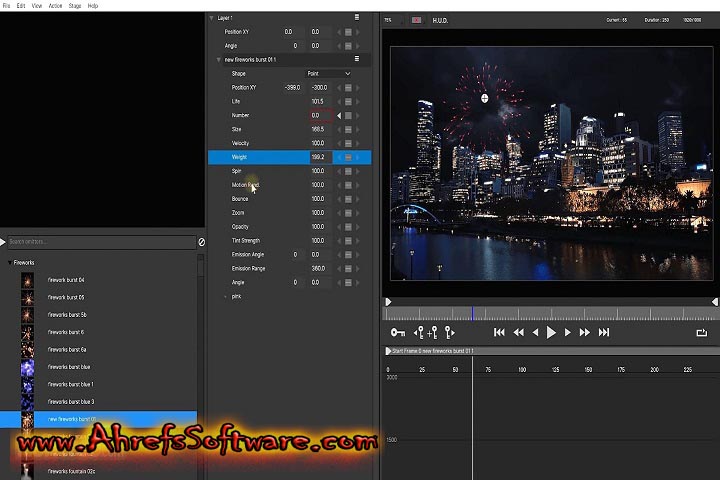Click the red stage background icon beside H.U.D.
Viewport: 720px width, 480px height.
416,20
